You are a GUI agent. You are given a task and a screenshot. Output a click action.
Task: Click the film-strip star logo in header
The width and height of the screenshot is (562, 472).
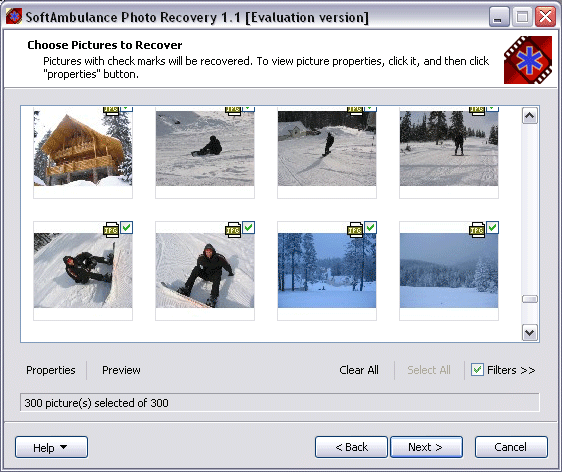pyautogui.click(x=528, y=60)
